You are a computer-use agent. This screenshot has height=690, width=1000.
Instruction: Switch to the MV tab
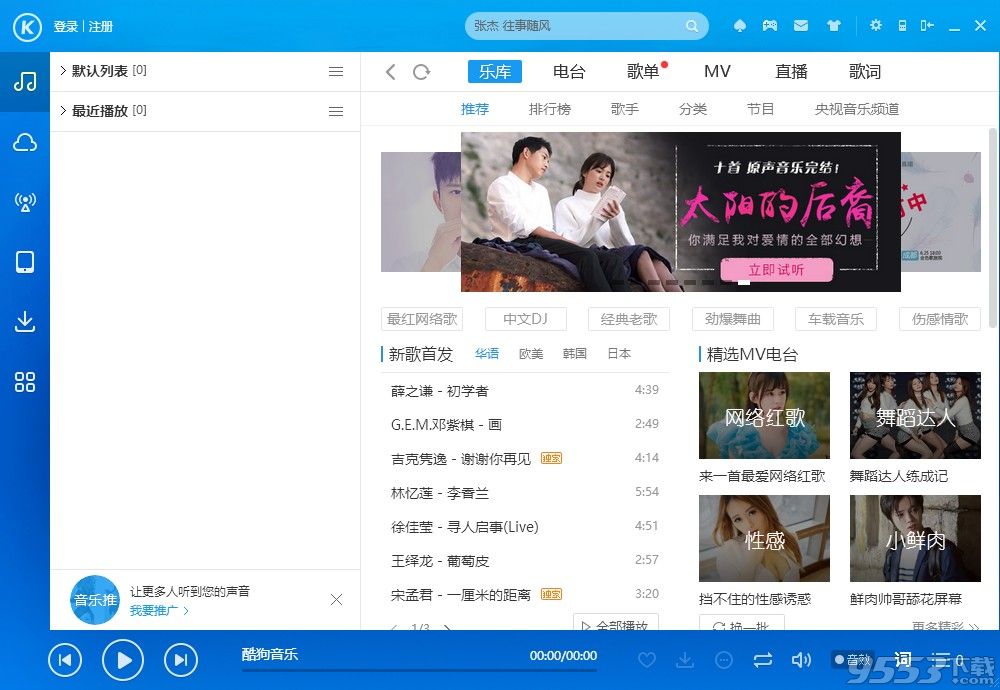point(717,71)
